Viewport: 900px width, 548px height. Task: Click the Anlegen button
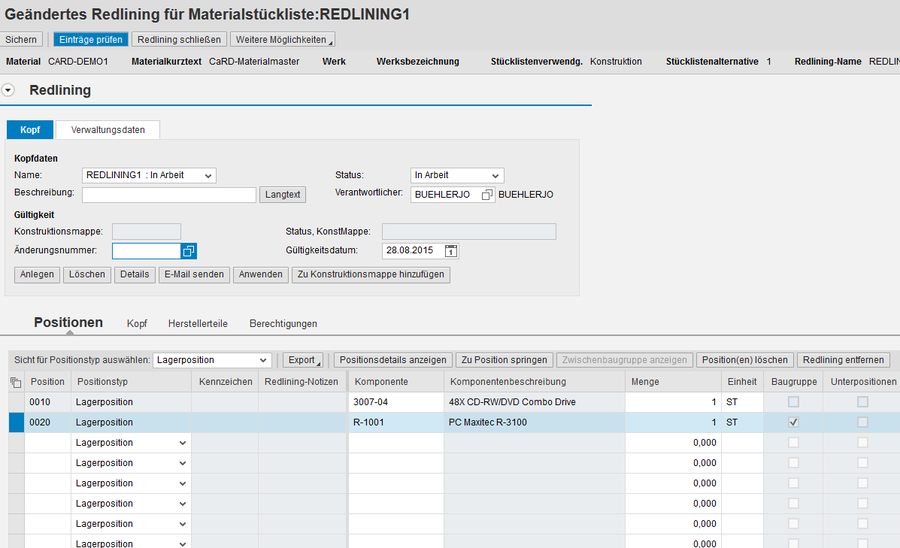37,275
